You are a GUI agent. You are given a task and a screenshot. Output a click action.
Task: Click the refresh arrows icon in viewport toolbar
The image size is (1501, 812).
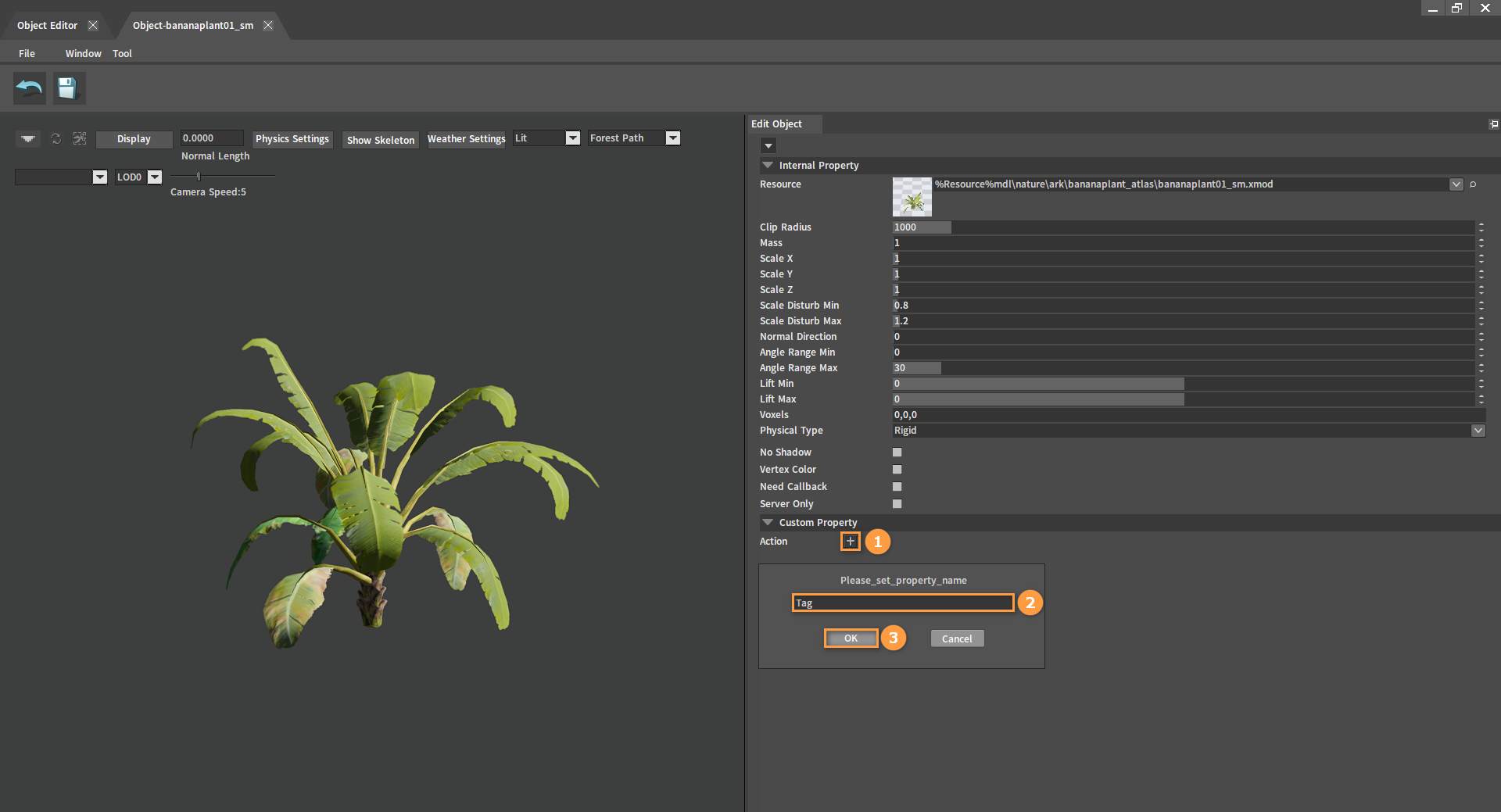[56, 138]
